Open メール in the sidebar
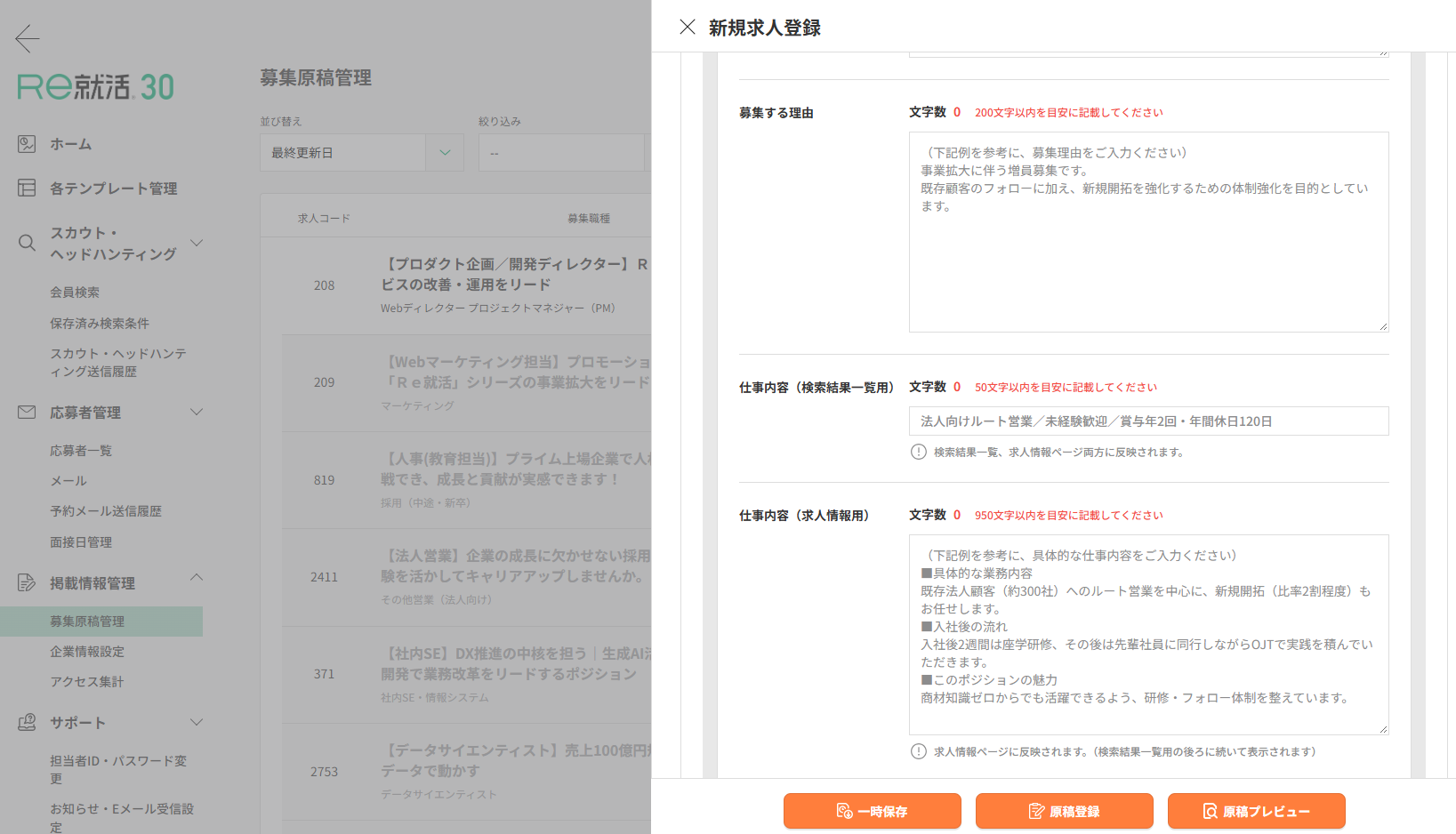 pos(68,480)
